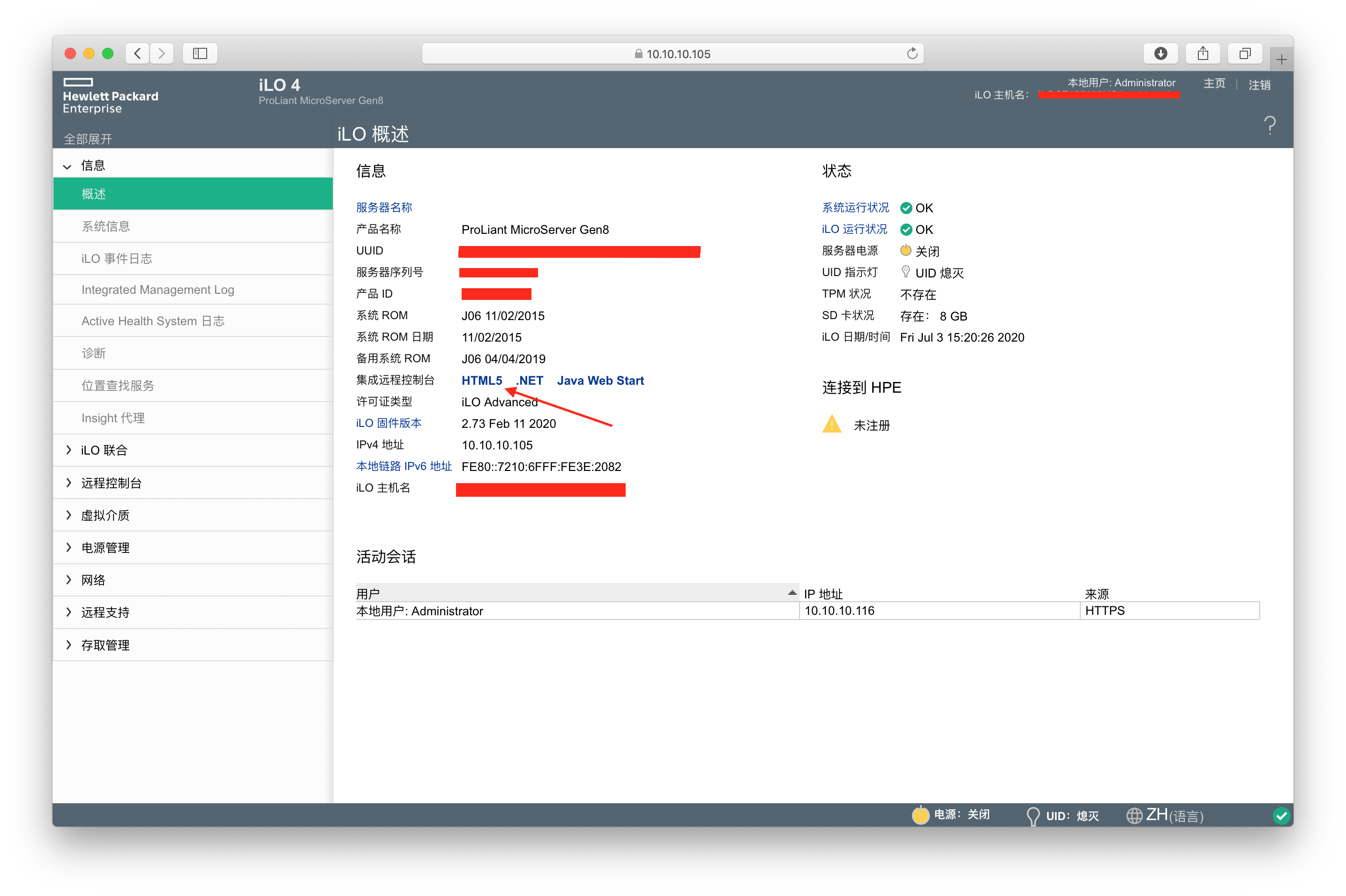Screen dimensions: 1346x896
Task: Click the system health OK check icon
Action: (905, 208)
